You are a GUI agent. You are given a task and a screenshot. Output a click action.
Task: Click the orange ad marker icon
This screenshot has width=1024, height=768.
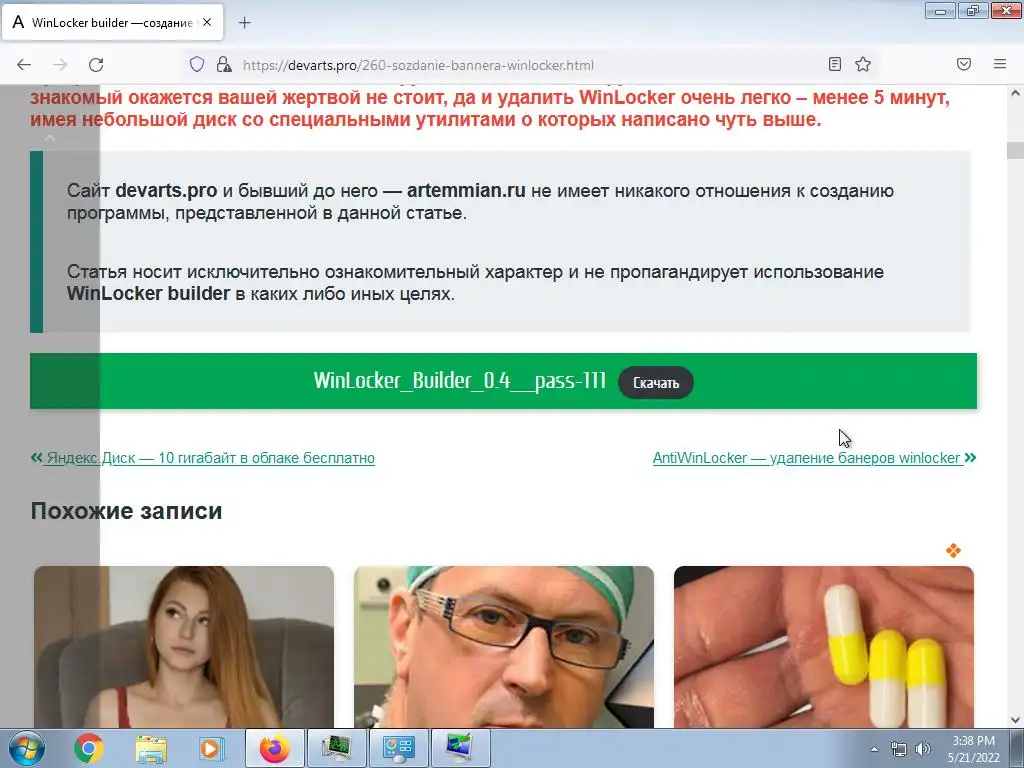pos(953,551)
